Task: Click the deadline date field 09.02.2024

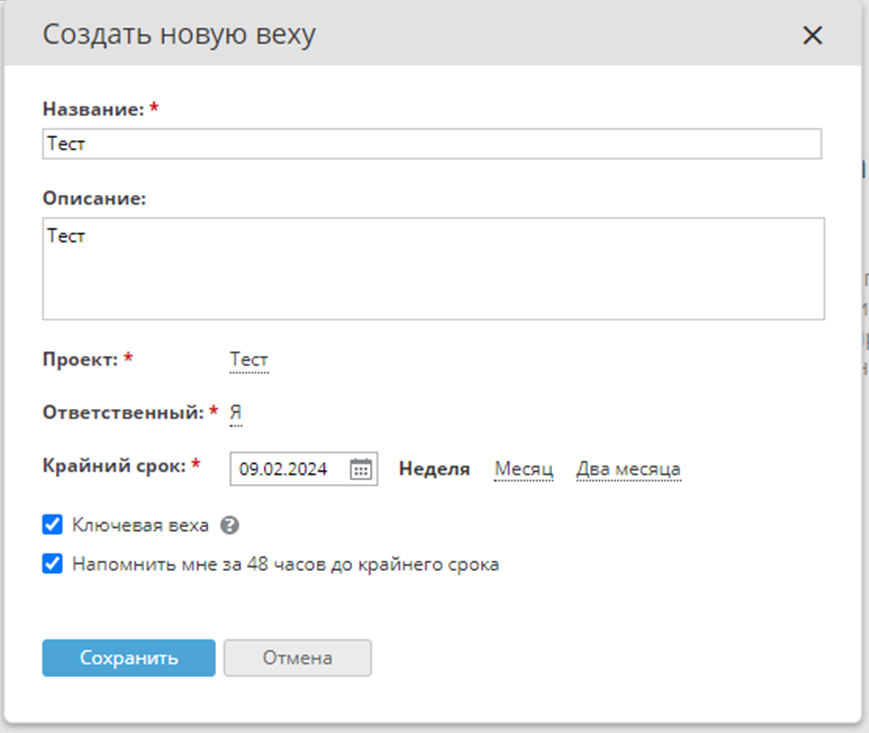Action: [x=290, y=469]
